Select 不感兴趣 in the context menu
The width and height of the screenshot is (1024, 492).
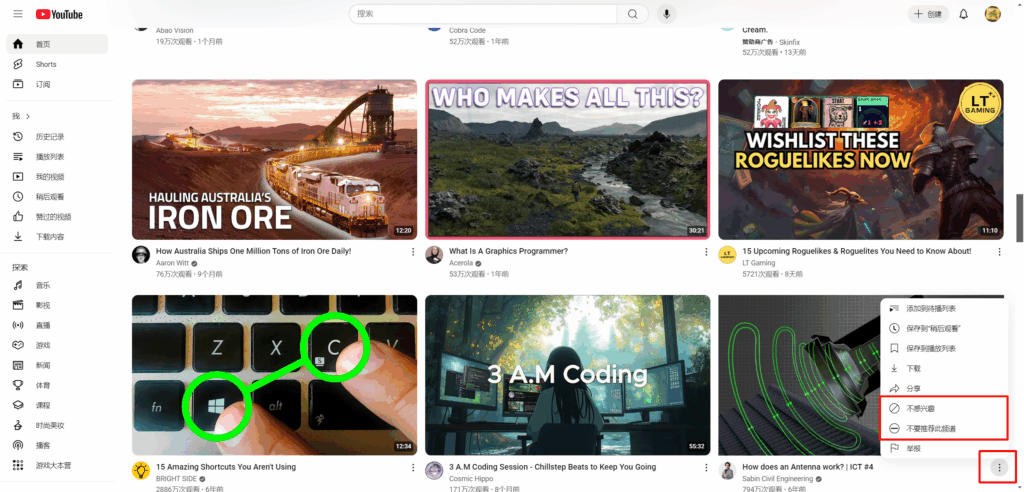tap(944, 408)
